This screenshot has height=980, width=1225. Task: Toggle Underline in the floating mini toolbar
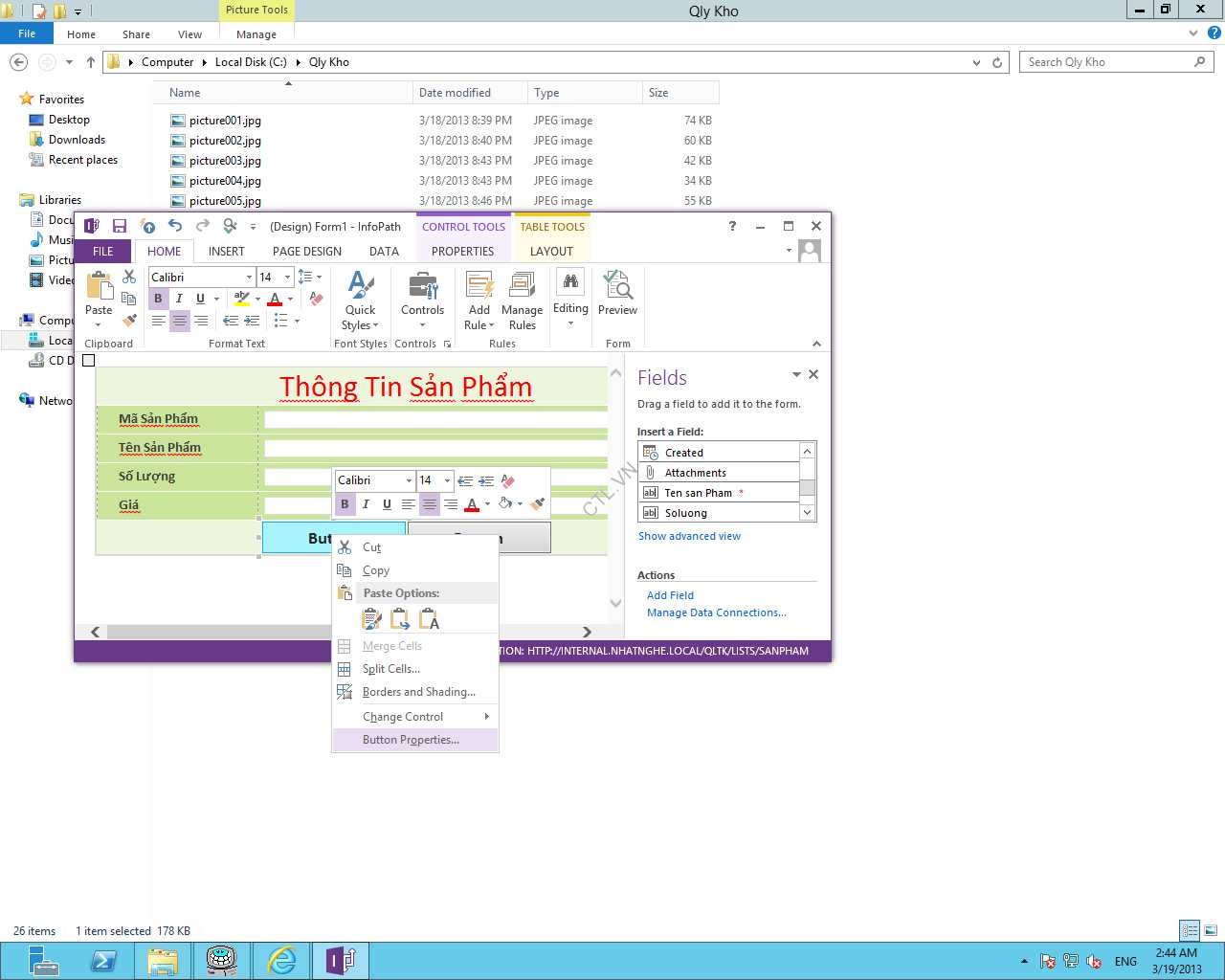click(x=387, y=504)
